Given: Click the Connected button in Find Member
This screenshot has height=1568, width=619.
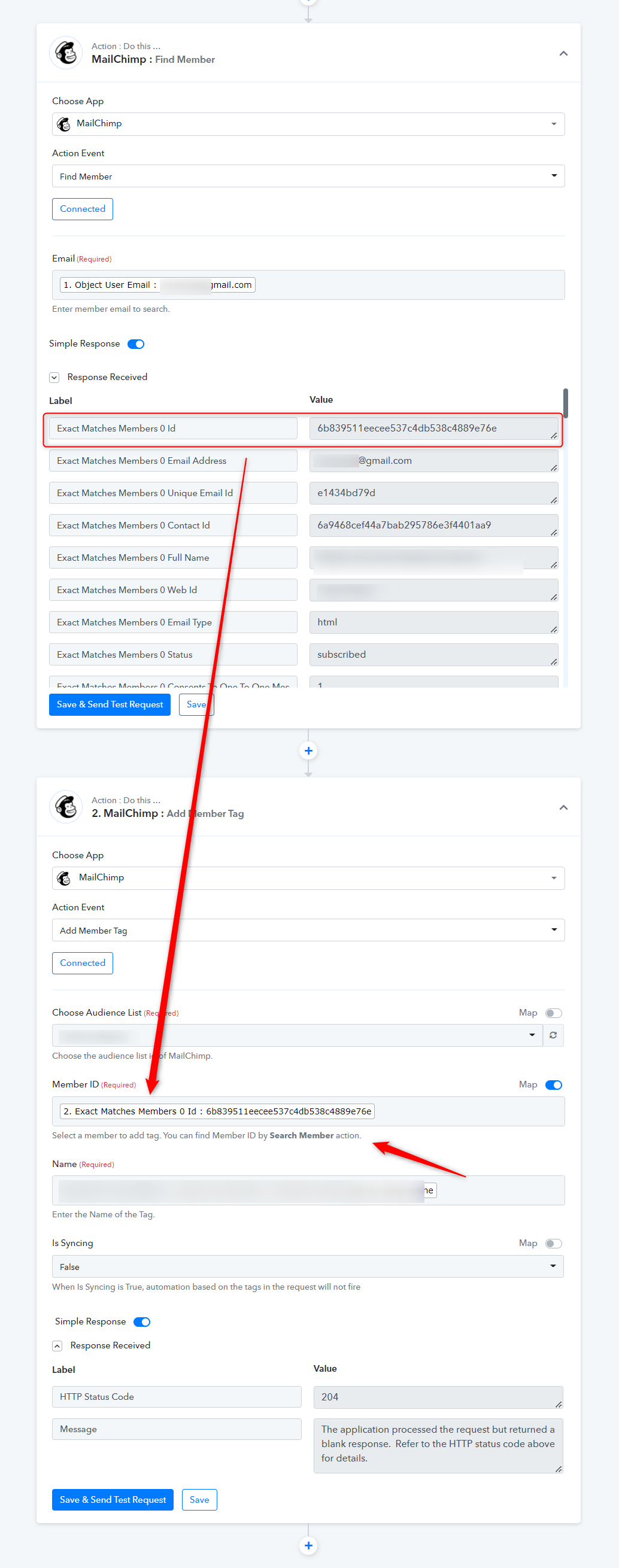Looking at the screenshot, I should [83, 209].
